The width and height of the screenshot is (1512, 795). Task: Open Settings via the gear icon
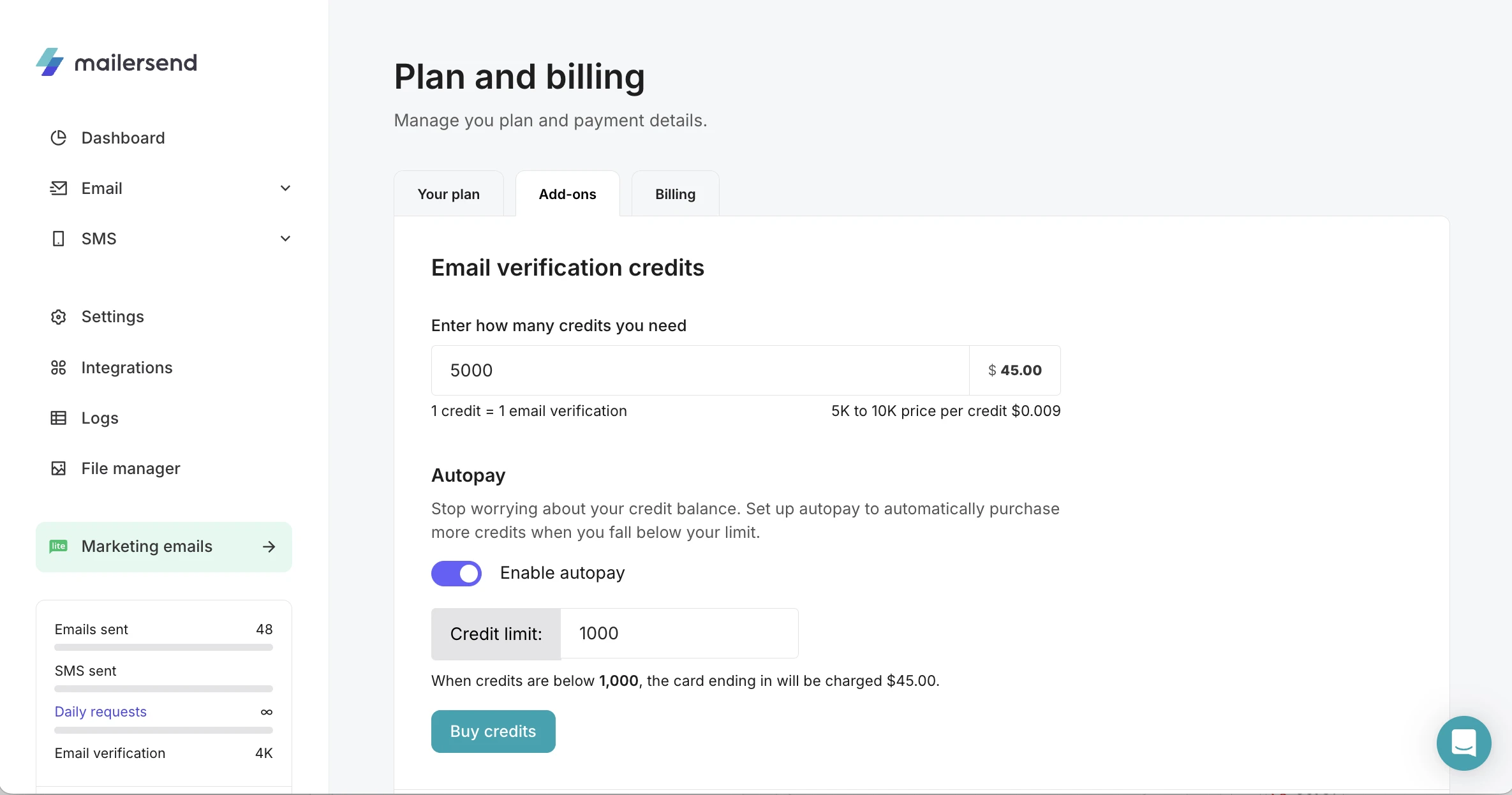pos(58,316)
